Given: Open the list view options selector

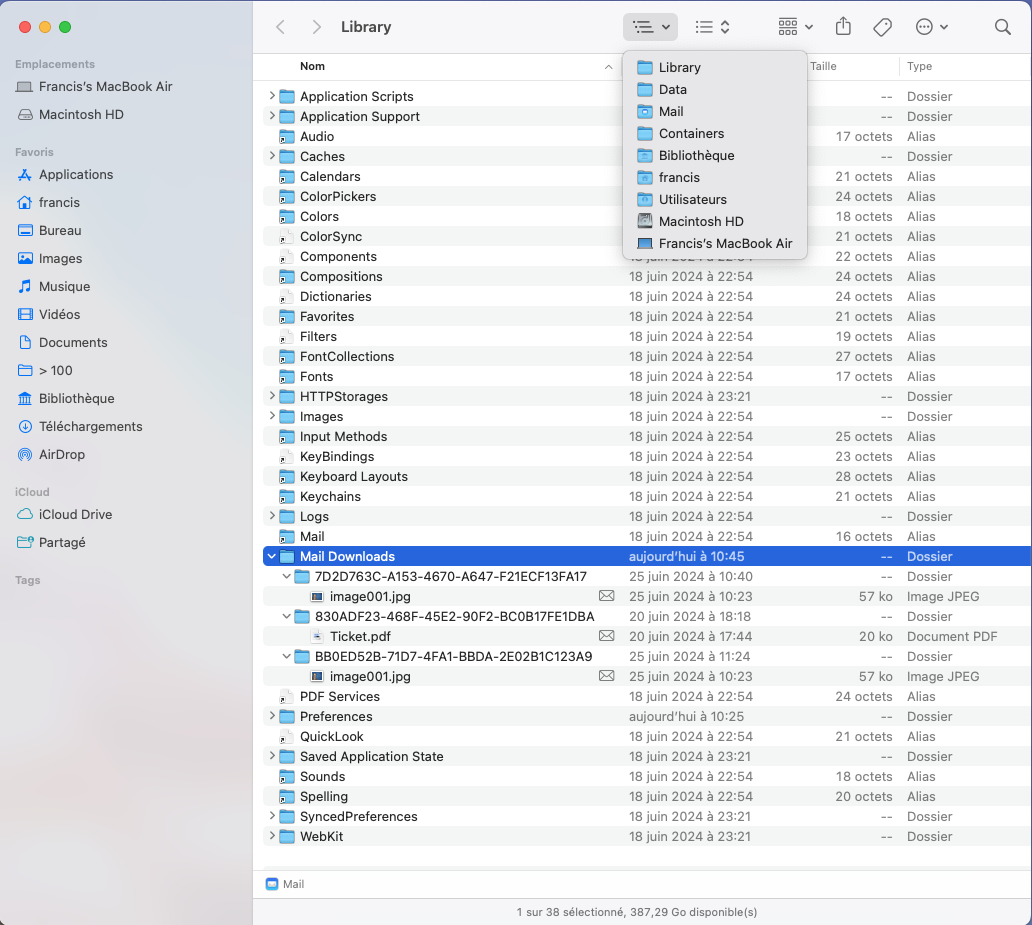Looking at the screenshot, I should point(712,27).
